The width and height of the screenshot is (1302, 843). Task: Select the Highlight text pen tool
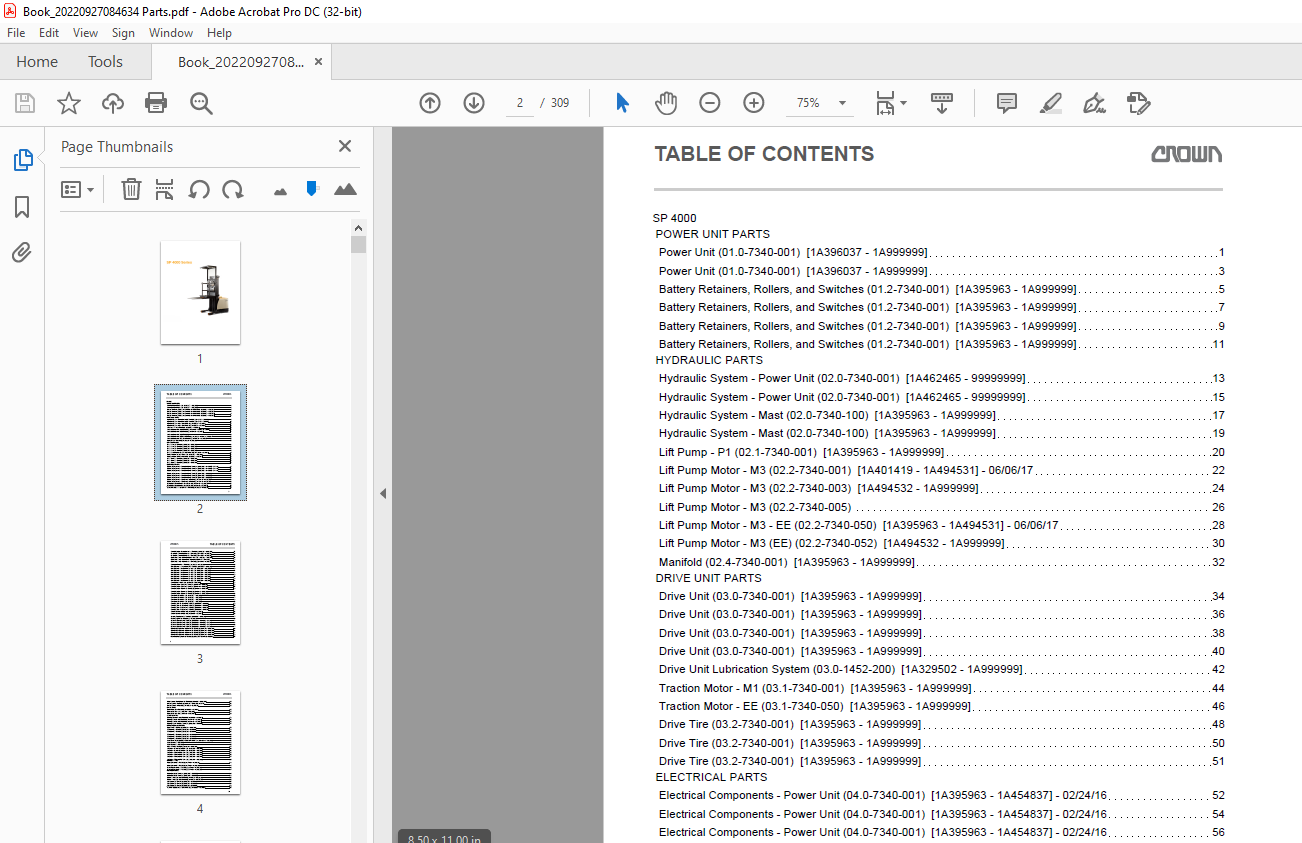(x=1050, y=103)
